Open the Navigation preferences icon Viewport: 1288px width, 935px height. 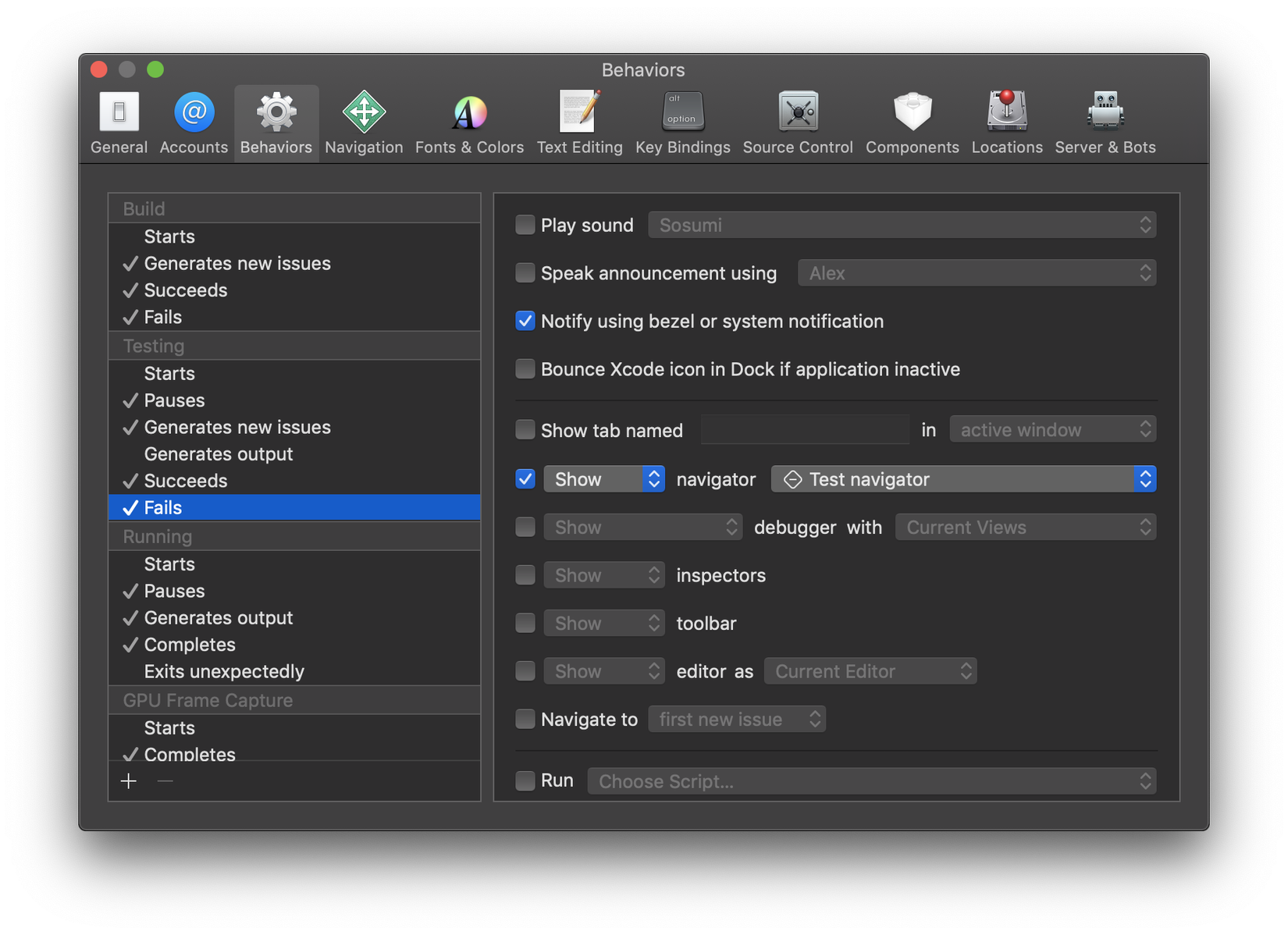[x=364, y=113]
